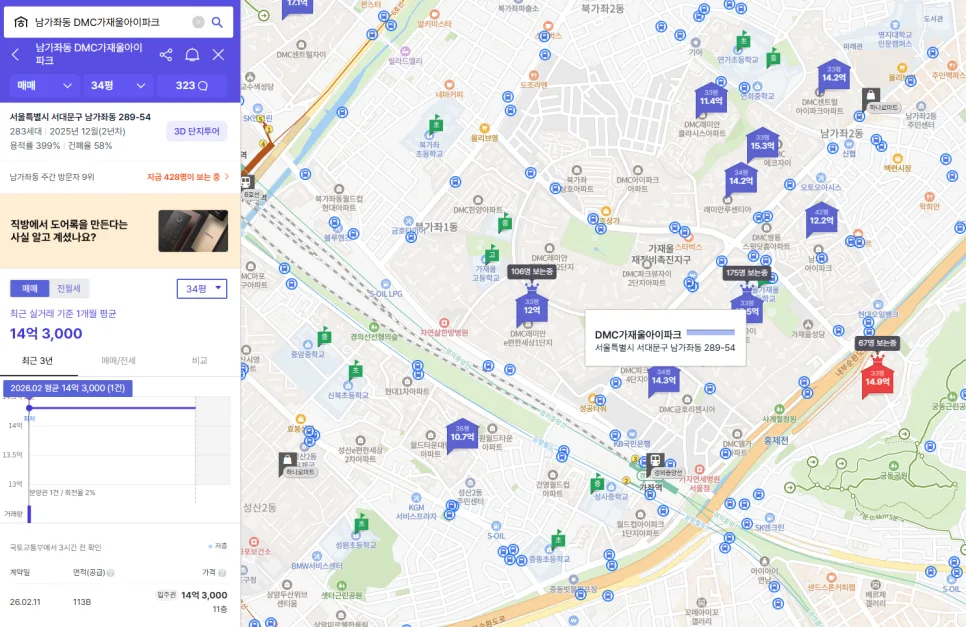The image size is (966, 627).
Task: Select the 15.3억 price marker on map
Action: pyautogui.click(x=761, y=145)
